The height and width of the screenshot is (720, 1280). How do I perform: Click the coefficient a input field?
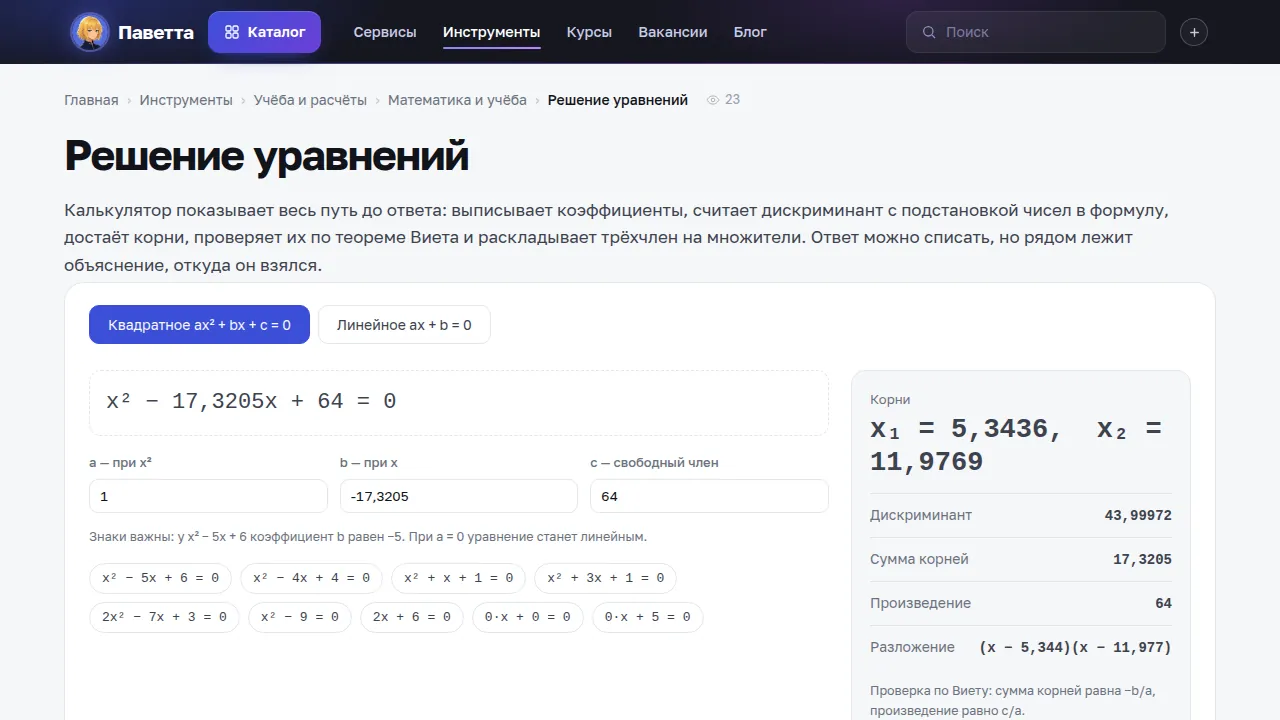coord(208,496)
